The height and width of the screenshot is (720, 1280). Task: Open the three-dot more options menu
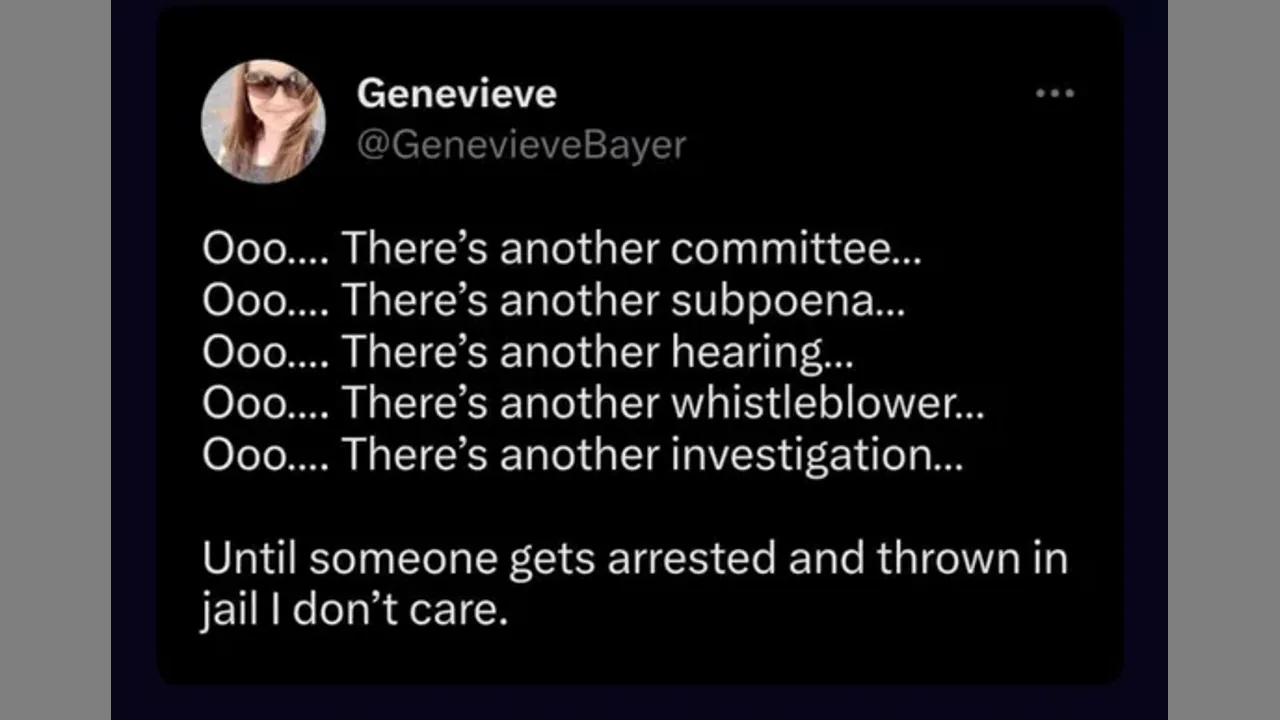(x=1054, y=94)
